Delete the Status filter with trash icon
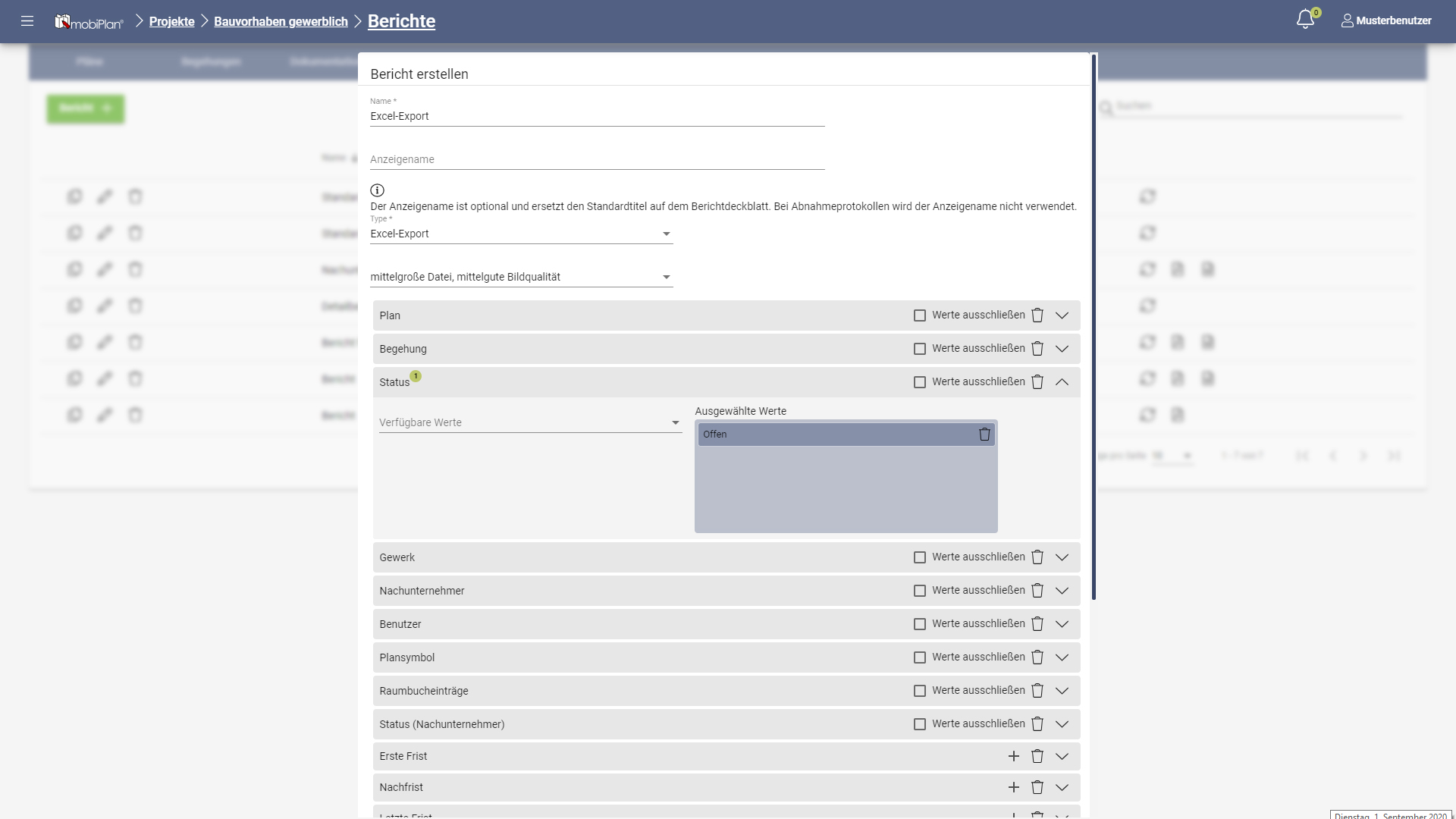This screenshot has width=1456, height=819. click(x=1037, y=382)
